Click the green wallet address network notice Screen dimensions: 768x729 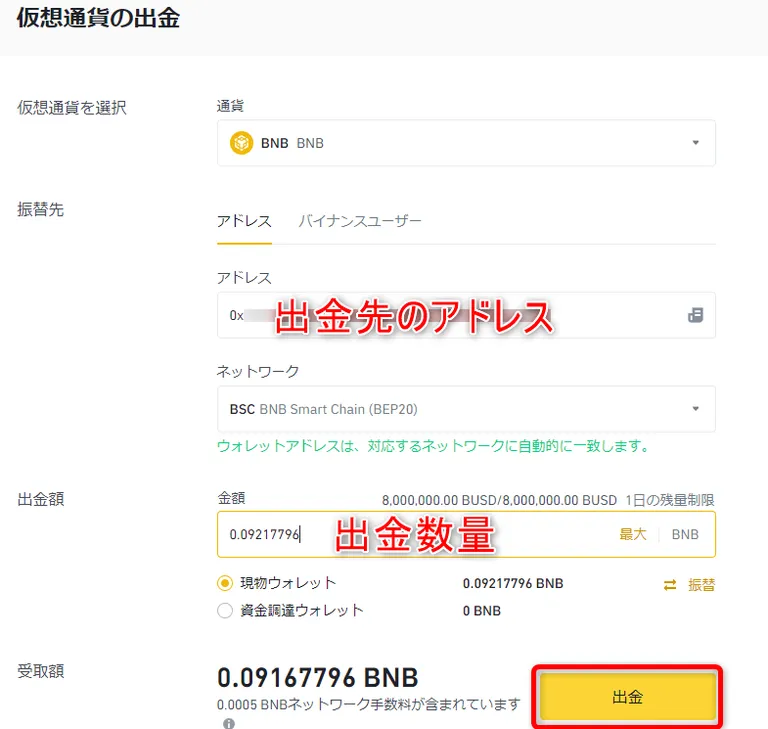(433, 446)
